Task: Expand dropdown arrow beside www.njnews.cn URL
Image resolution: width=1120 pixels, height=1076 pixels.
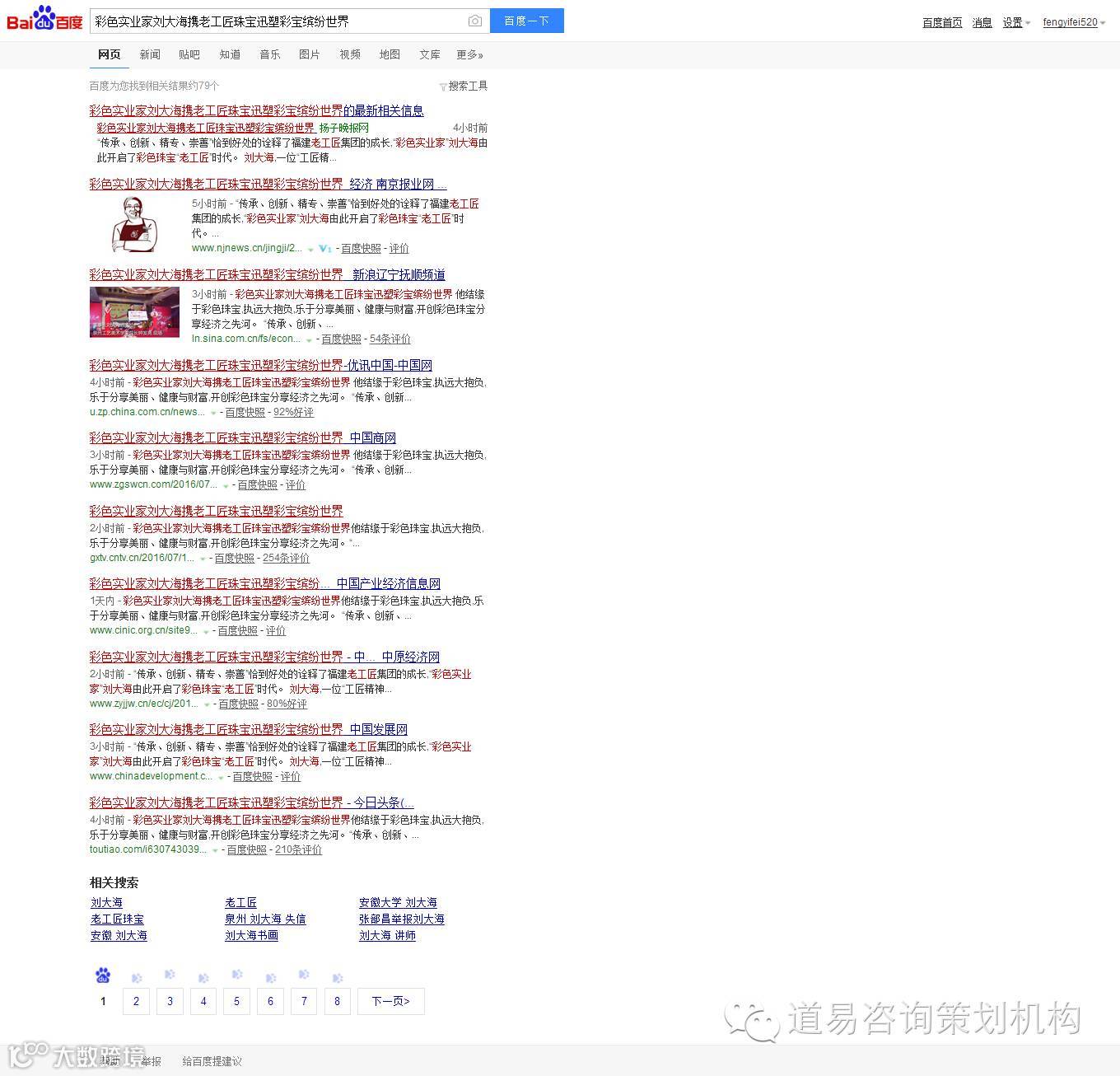Action: (310, 249)
